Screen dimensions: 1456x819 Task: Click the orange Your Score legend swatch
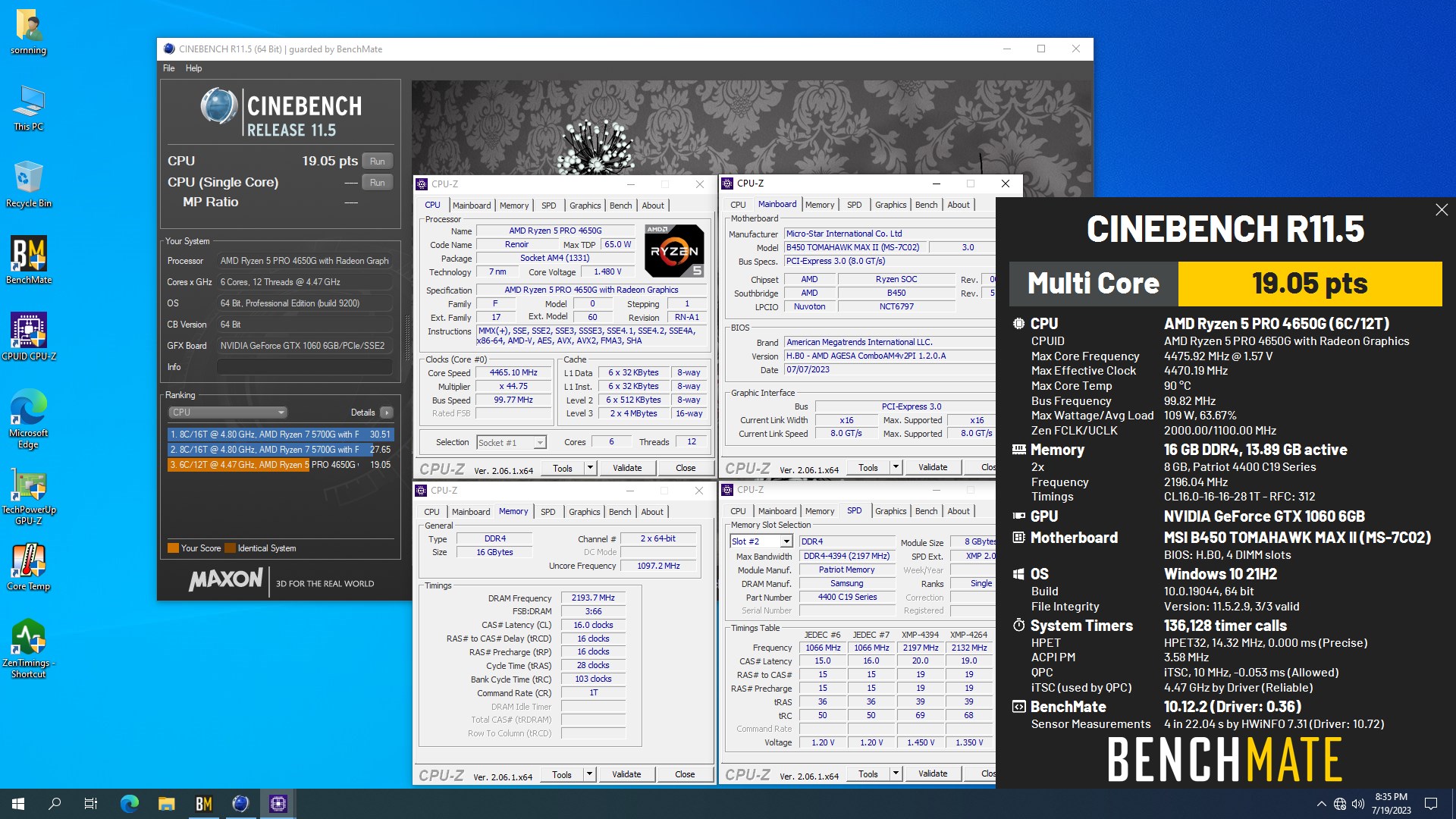click(173, 548)
